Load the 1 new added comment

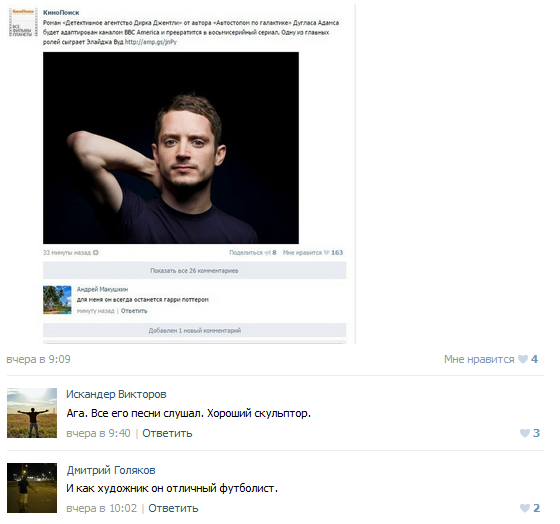click(195, 330)
